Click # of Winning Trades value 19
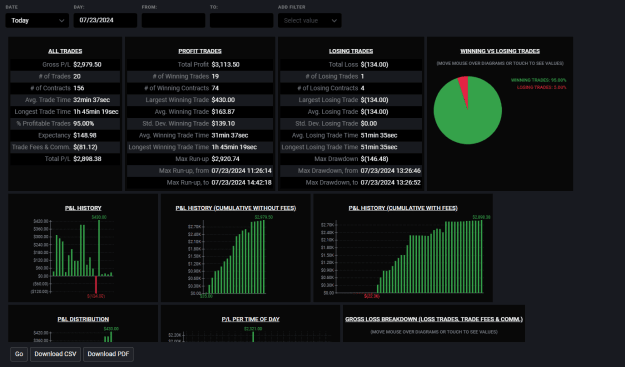625x367 pixels. pos(215,76)
